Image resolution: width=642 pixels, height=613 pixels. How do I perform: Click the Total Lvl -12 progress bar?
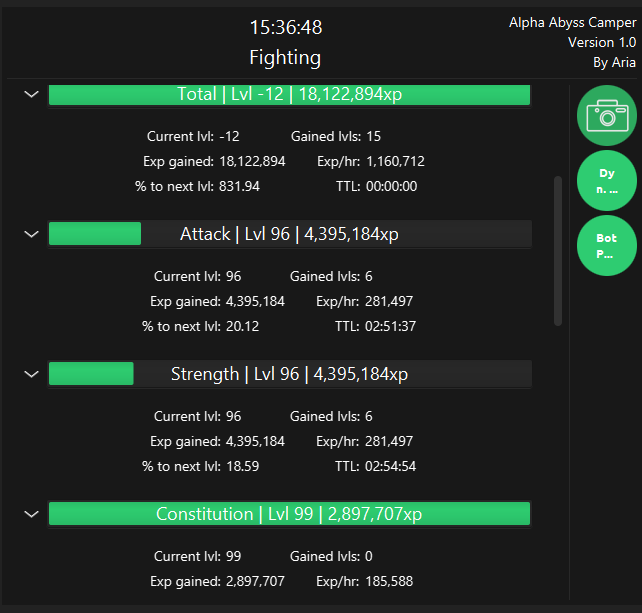point(289,94)
